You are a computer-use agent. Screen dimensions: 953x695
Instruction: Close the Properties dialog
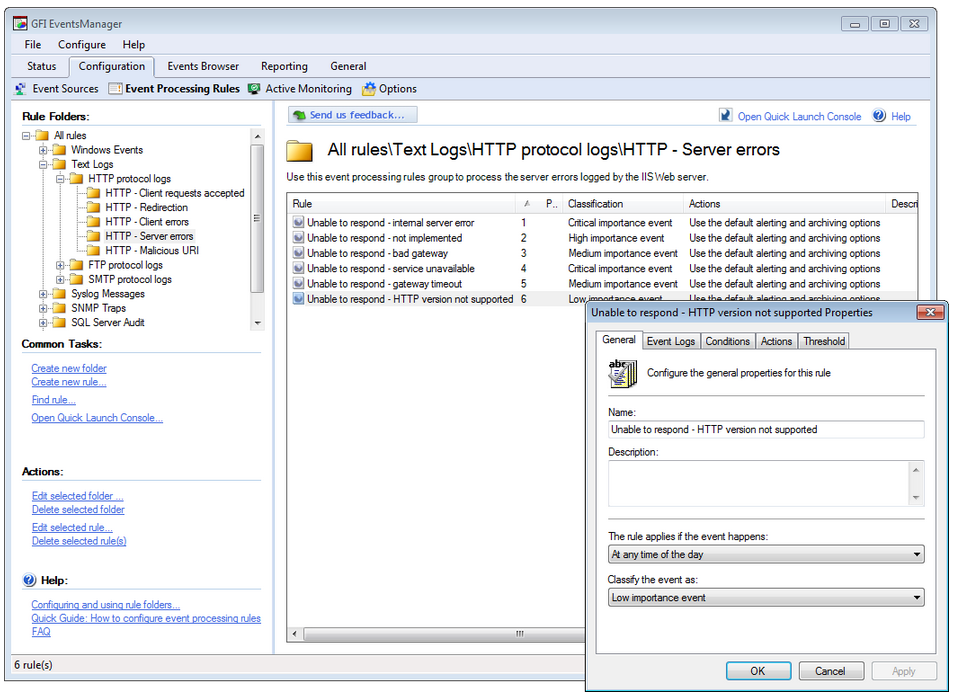pyautogui.click(x=930, y=312)
